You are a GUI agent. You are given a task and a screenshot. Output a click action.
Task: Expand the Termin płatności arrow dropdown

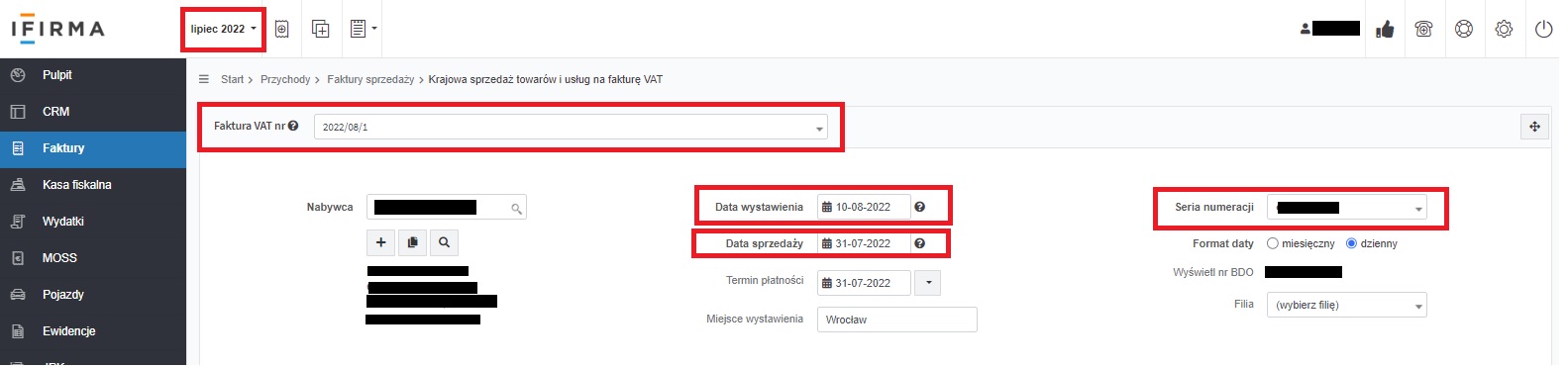coord(928,283)
